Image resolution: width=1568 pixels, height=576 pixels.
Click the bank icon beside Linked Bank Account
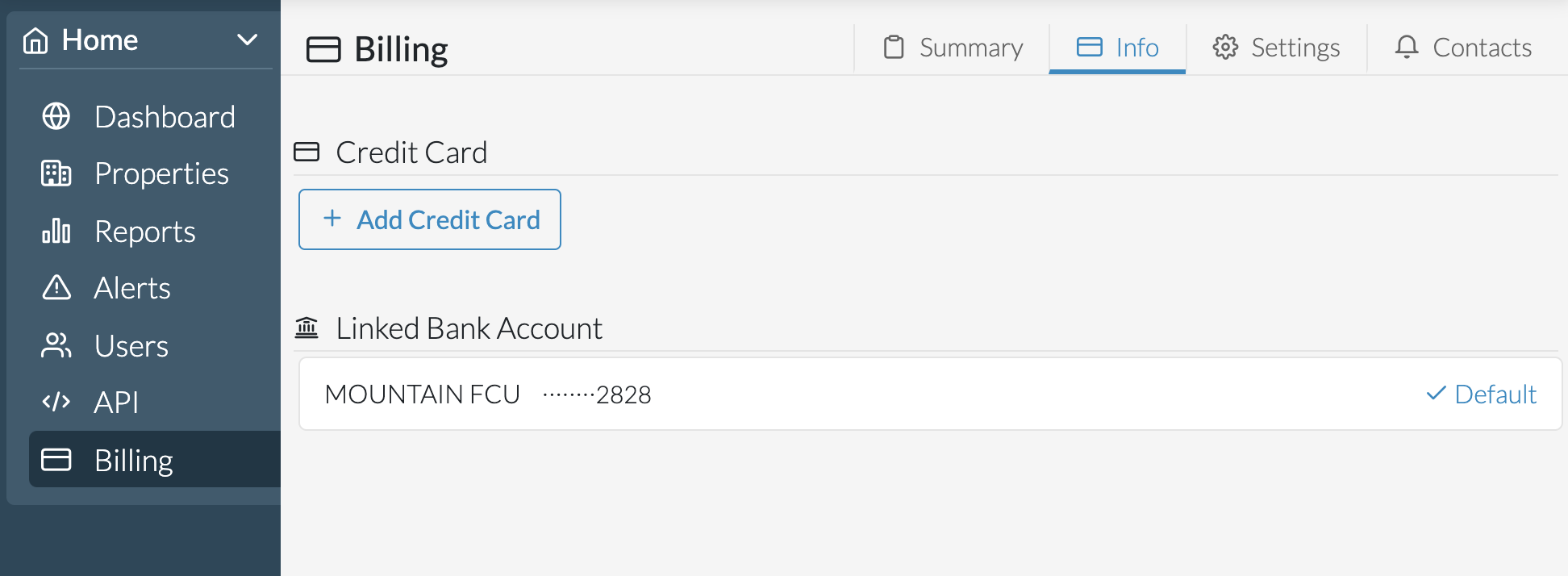(x=307, y=328)
